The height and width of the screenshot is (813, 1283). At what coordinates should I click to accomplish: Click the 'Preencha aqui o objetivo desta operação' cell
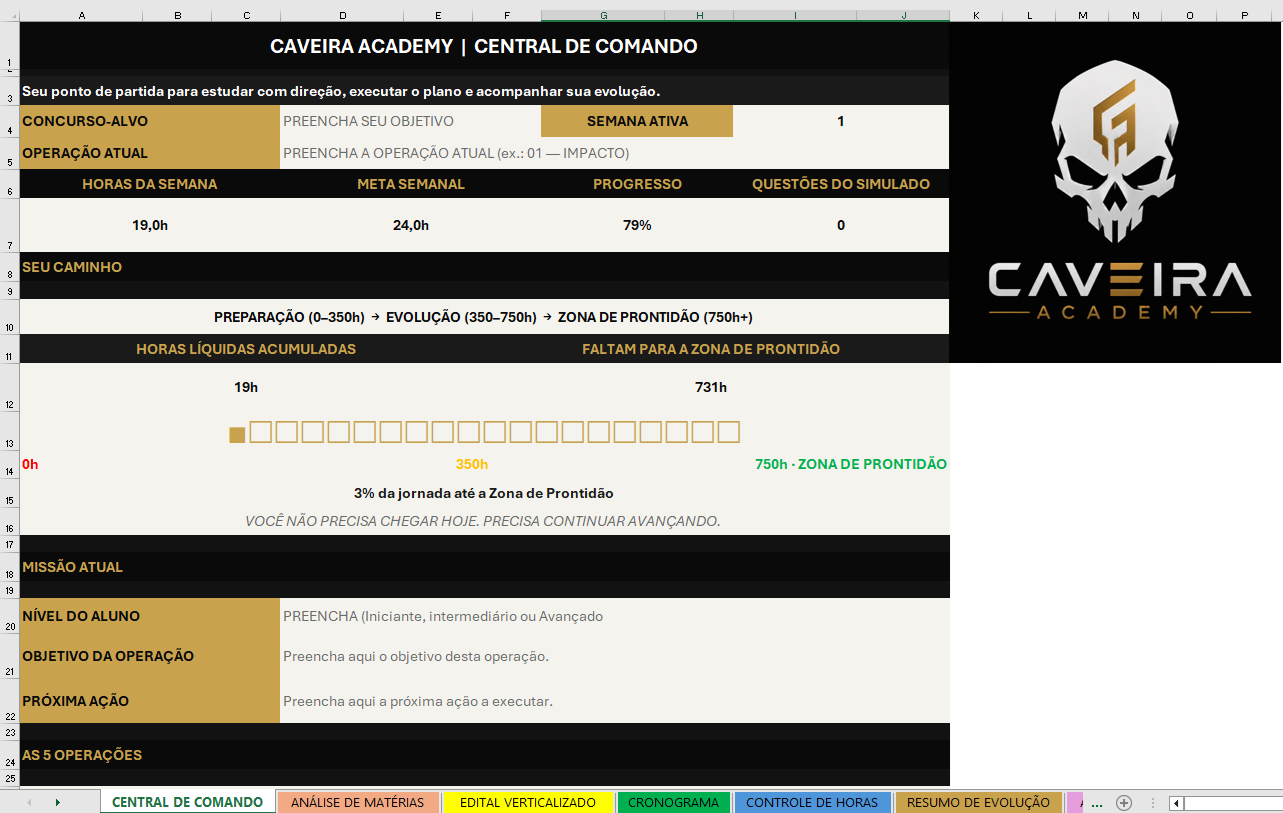pyautogui.click(x=614, y=656)
